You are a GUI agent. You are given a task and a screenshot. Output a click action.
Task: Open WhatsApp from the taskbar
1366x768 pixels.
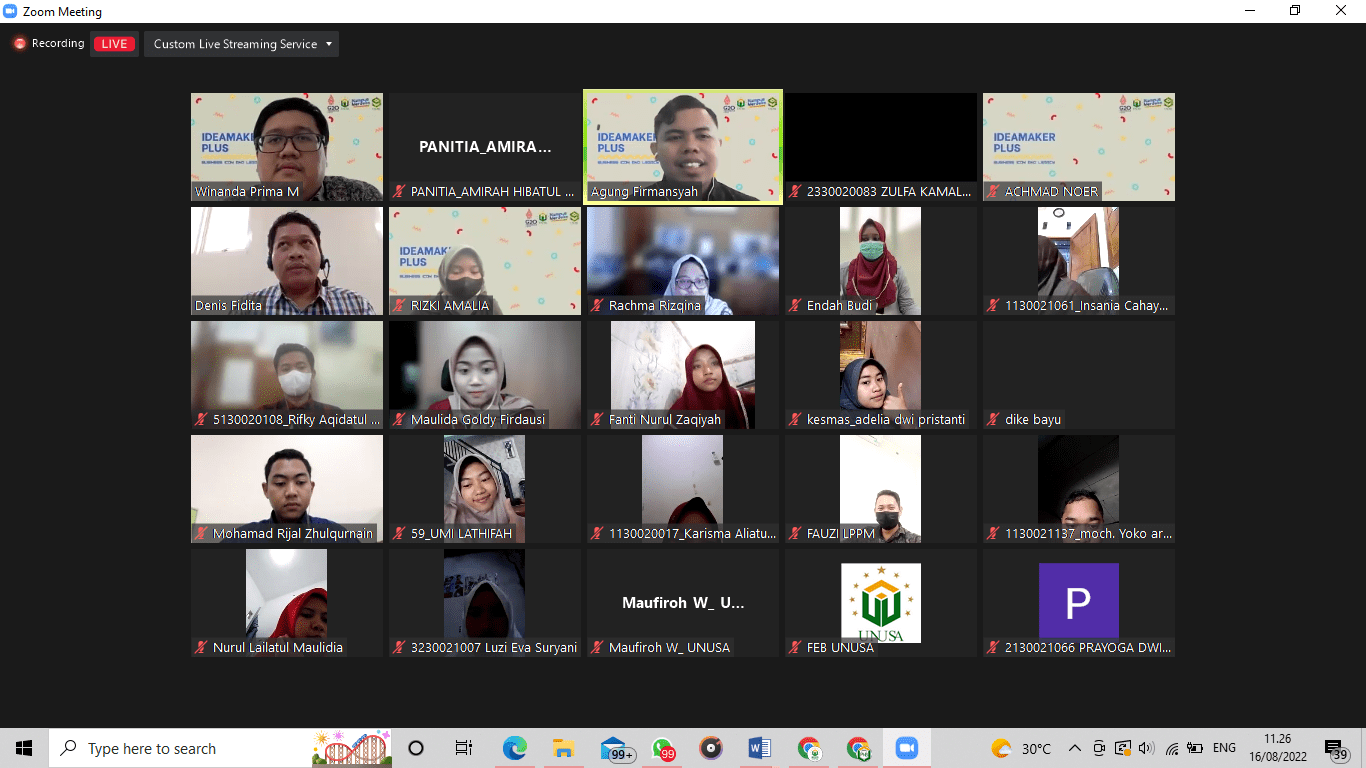point(662,748)
